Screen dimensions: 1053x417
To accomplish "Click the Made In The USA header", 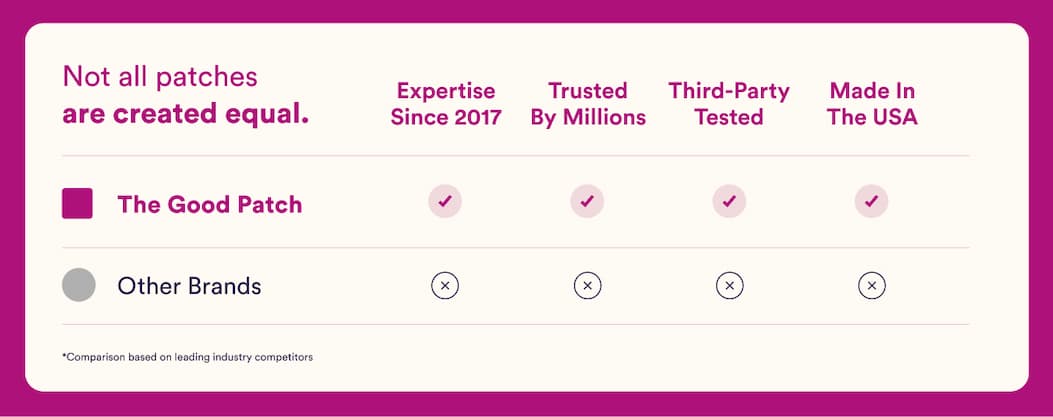I will [x=872, y=103].
